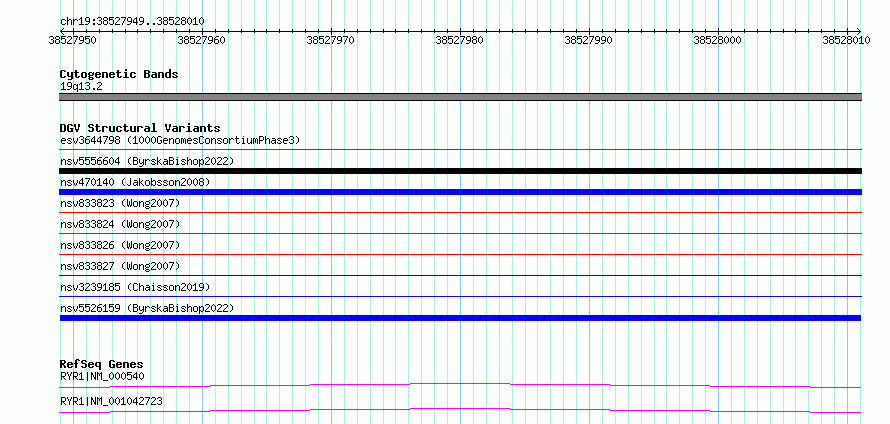Select the 19q13.2 band label
This screenshot has height=424, width=890.
(x=81, y=87)
